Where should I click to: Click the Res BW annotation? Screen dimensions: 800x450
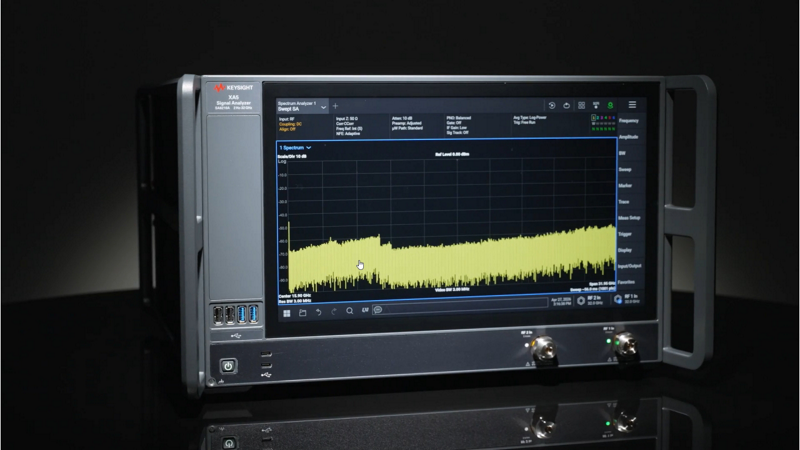point(294,301)
